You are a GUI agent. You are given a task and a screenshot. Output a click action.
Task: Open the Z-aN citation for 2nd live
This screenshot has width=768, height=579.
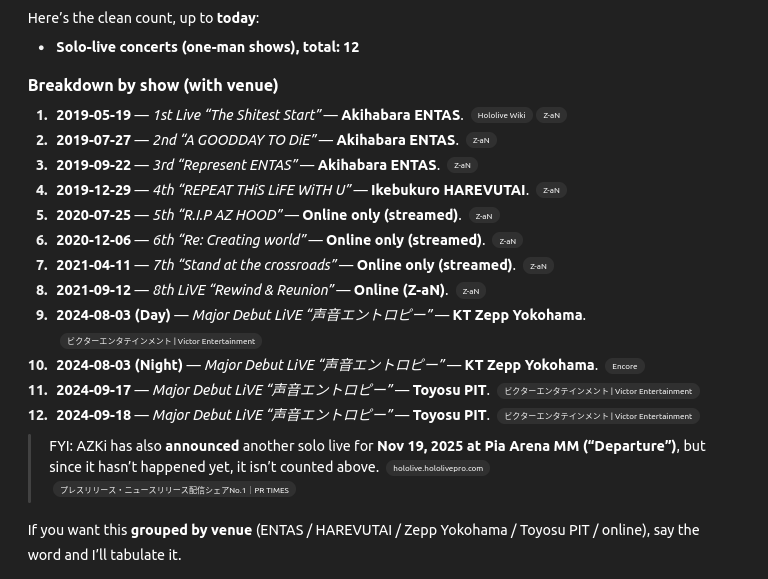click(481, 140)
